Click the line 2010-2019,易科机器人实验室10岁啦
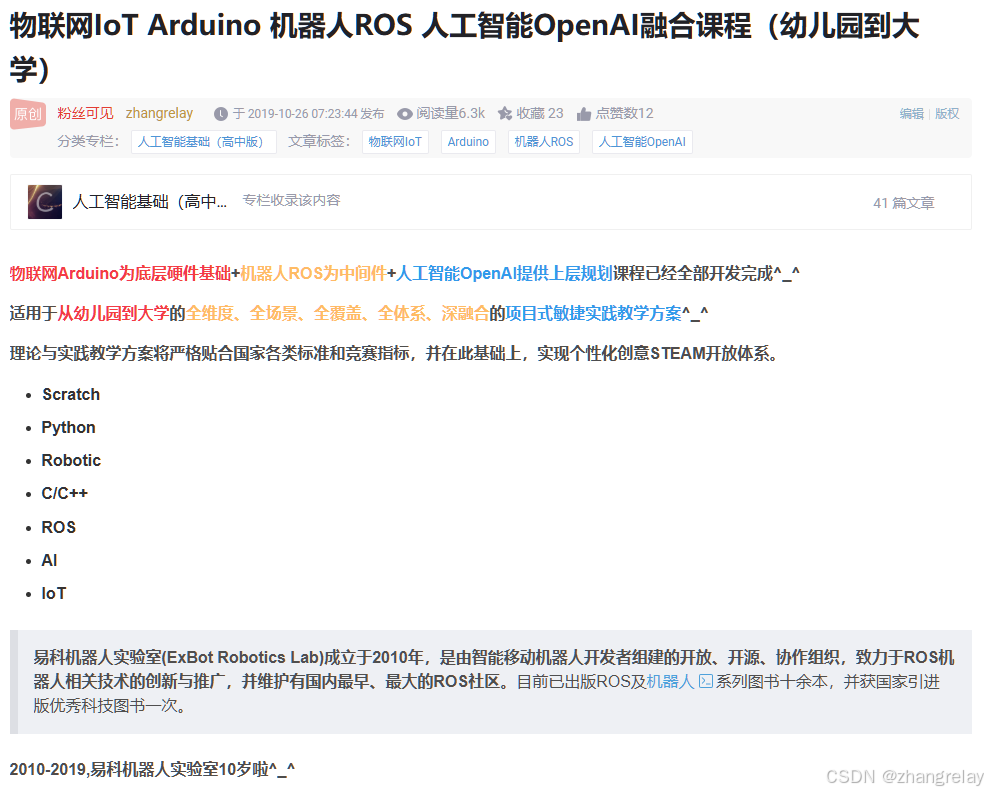The image size is (988, 794). [x=152, y=769]
